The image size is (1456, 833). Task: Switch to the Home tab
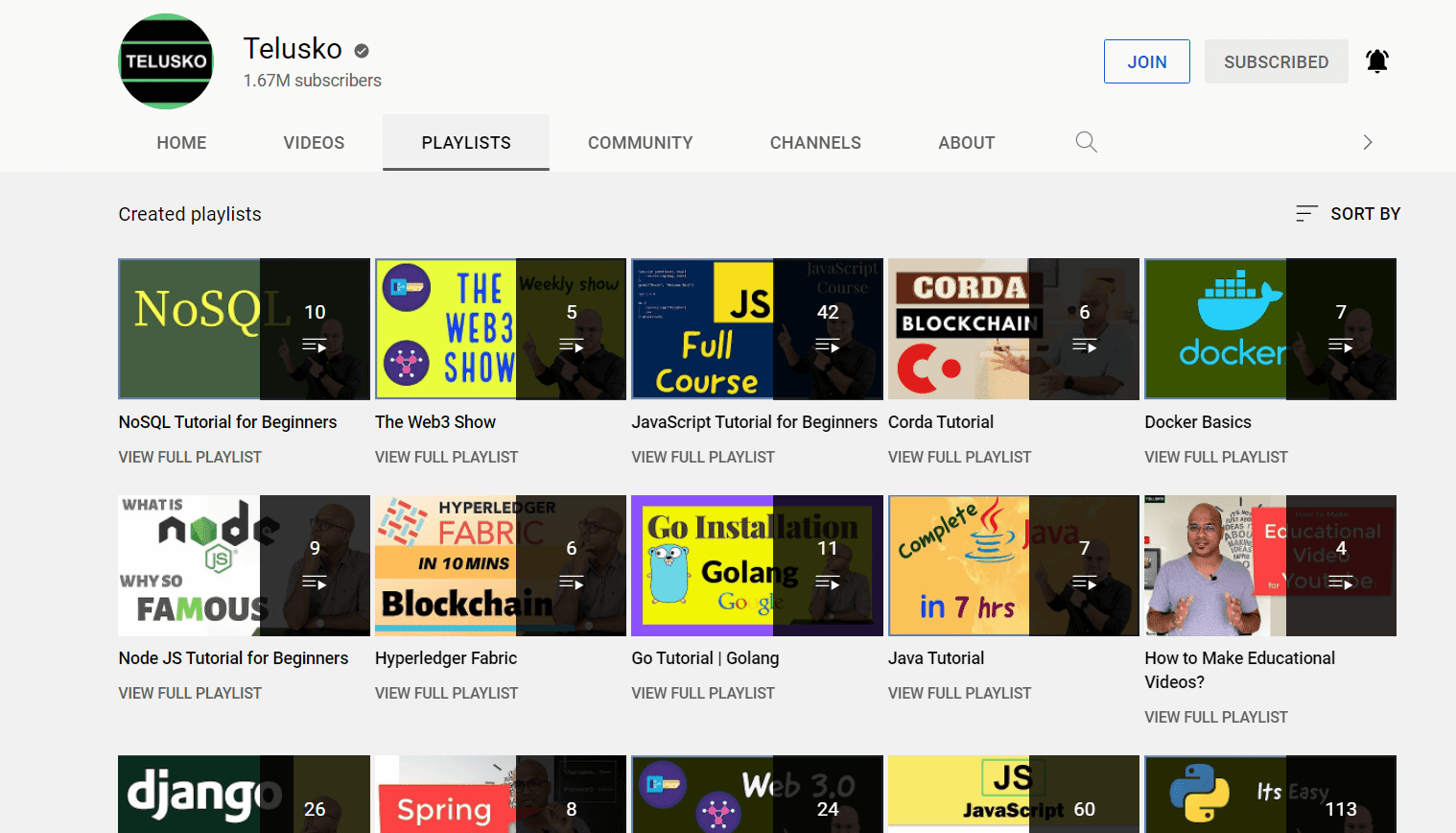pos(181,143)
